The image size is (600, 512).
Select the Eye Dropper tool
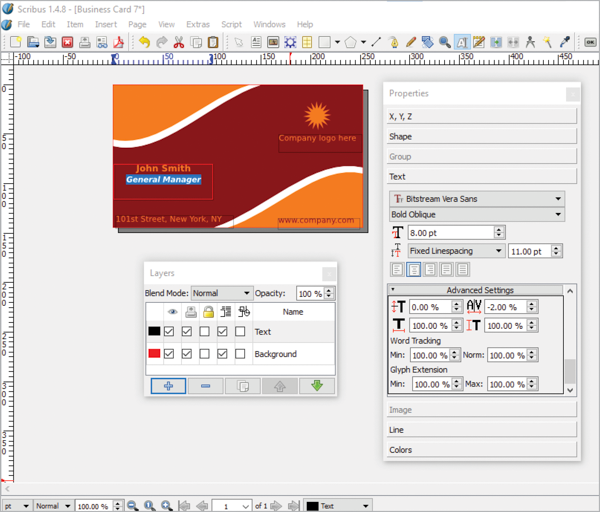point(565,42)
